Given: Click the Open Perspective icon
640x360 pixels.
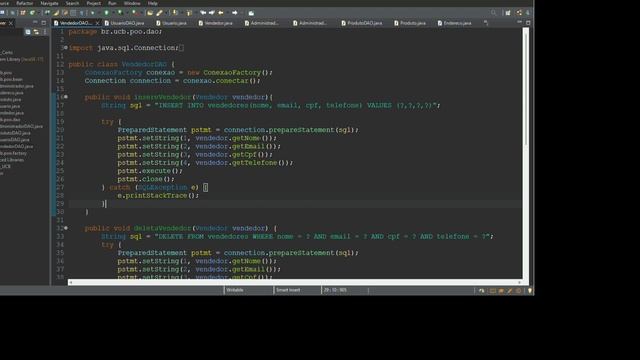Looking at the screenshot, I should click(508, 13).
